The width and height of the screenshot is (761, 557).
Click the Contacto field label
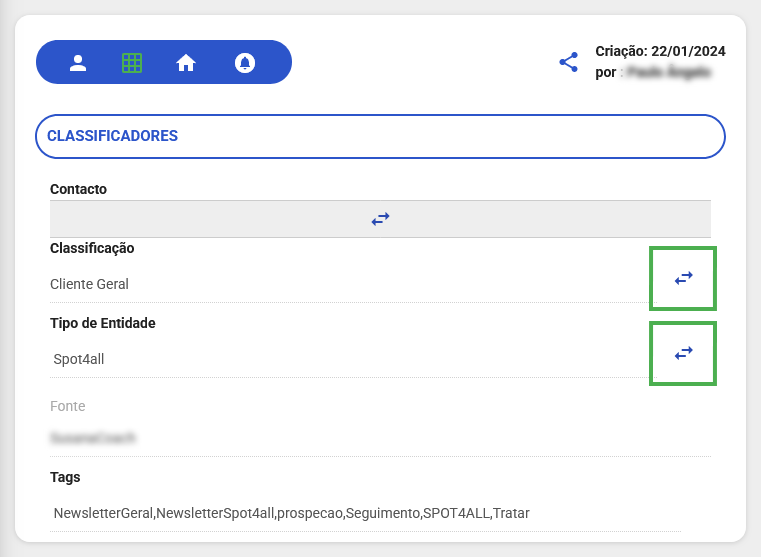78,189
